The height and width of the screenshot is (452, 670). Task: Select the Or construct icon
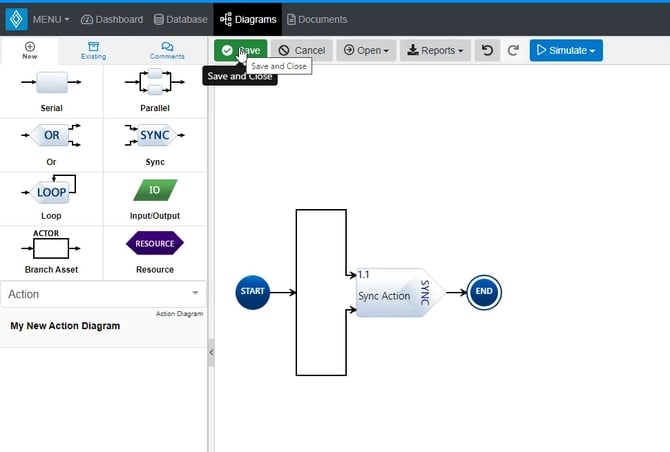(51, 135)
